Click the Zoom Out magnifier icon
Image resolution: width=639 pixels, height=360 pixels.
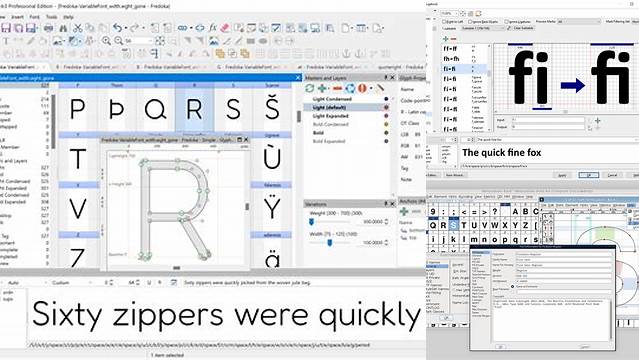tap(119, 41)
